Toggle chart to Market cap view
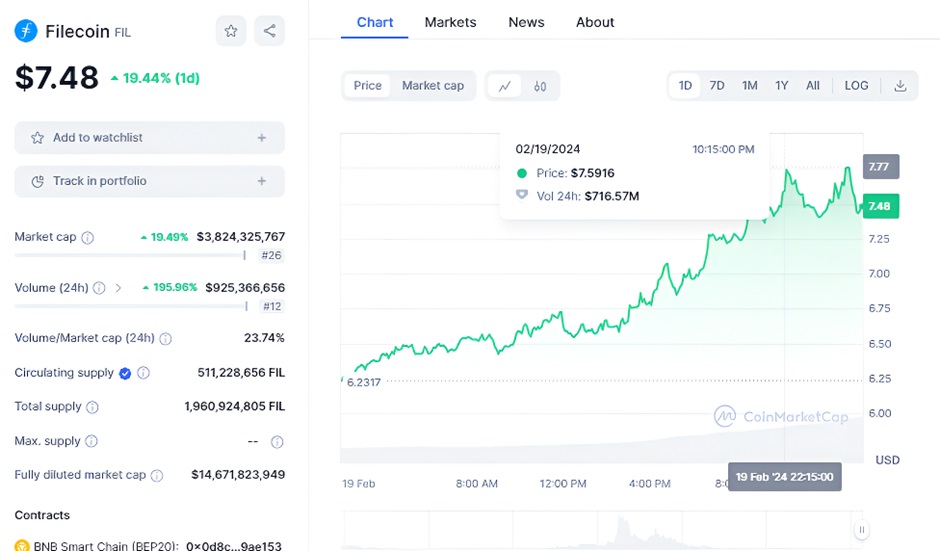This screenshot has width=940, height=551. tap(433, 86)
